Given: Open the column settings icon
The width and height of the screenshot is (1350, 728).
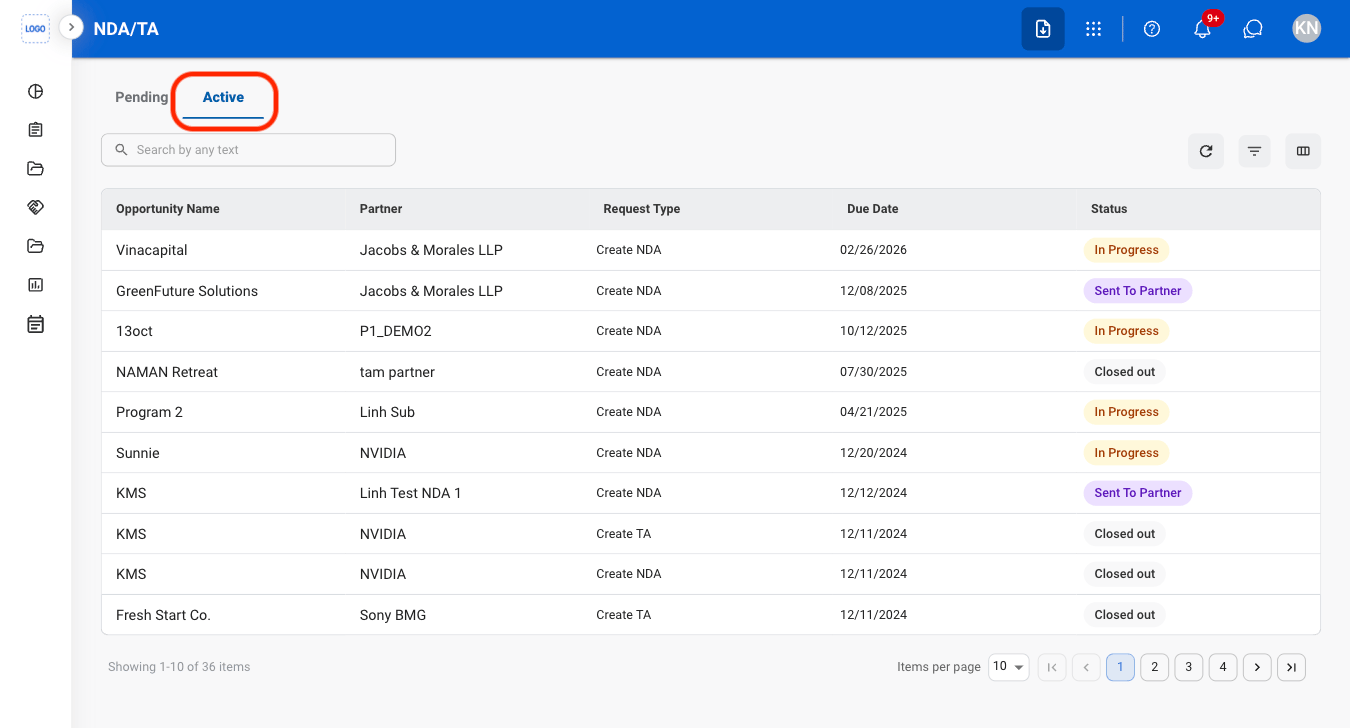Looking at the screenshot, I should click(1303, 151).
